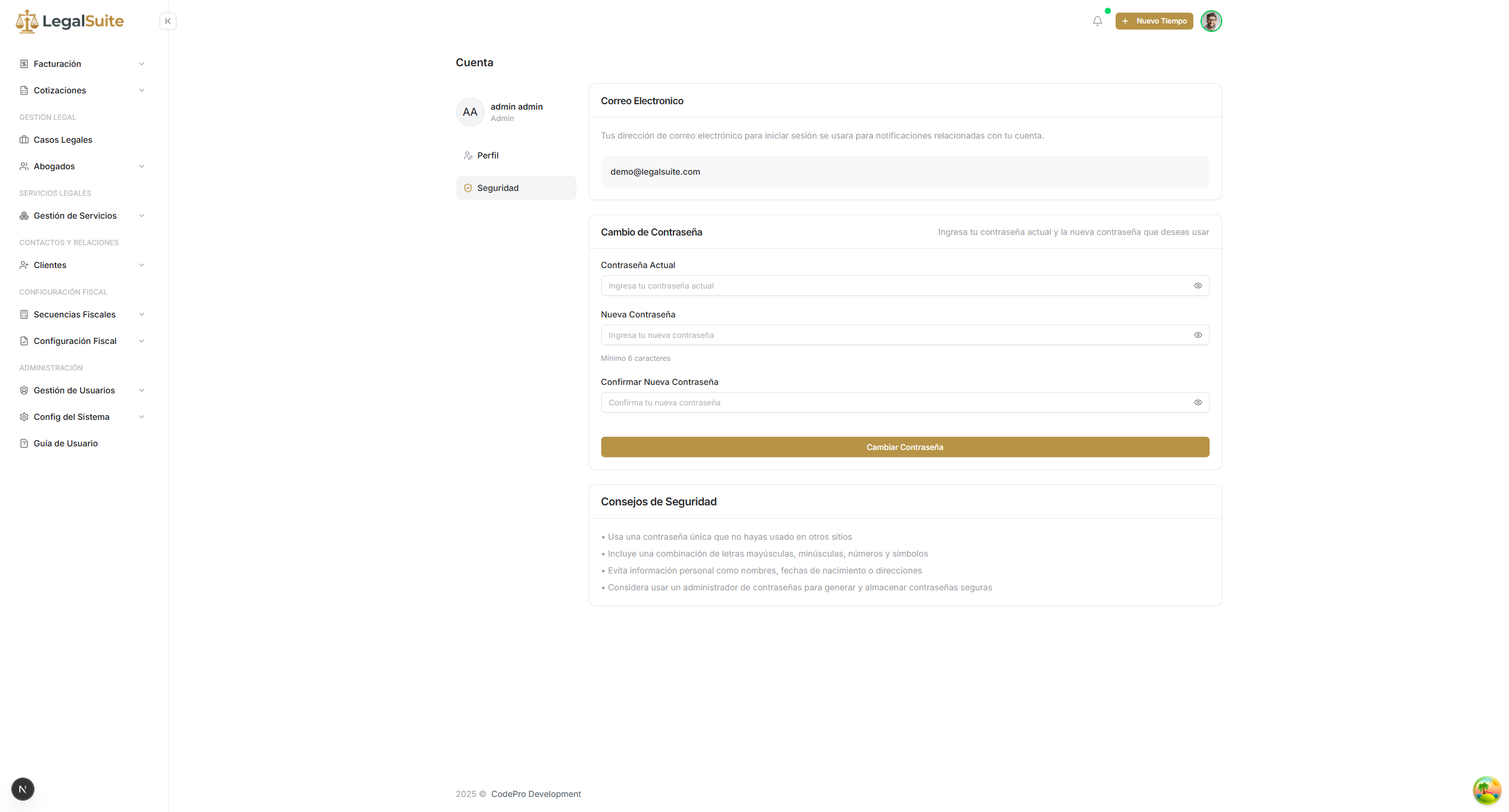Select the Seguridad tab

pyautogui.click(x=498, y=188)
